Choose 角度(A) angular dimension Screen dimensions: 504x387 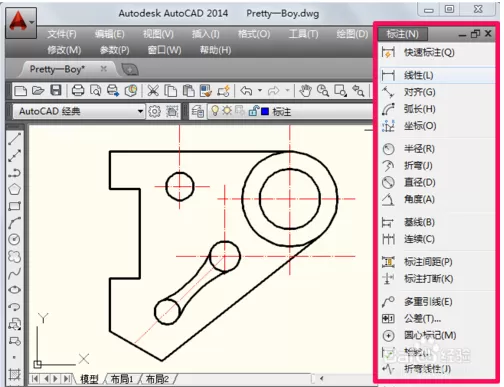click(437, 199)
